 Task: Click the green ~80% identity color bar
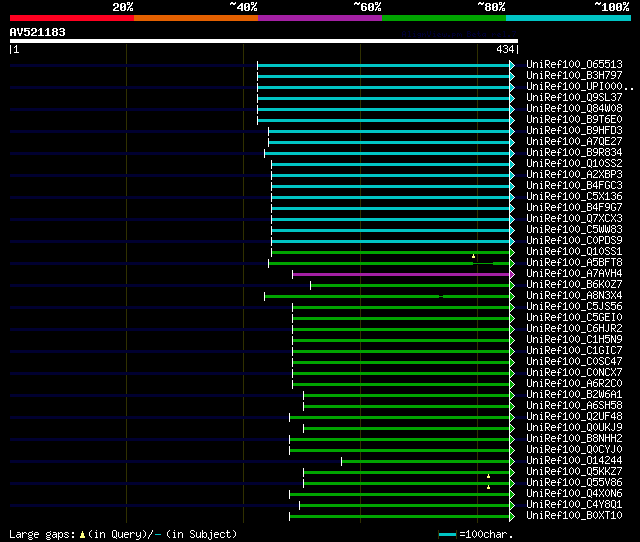444,18
